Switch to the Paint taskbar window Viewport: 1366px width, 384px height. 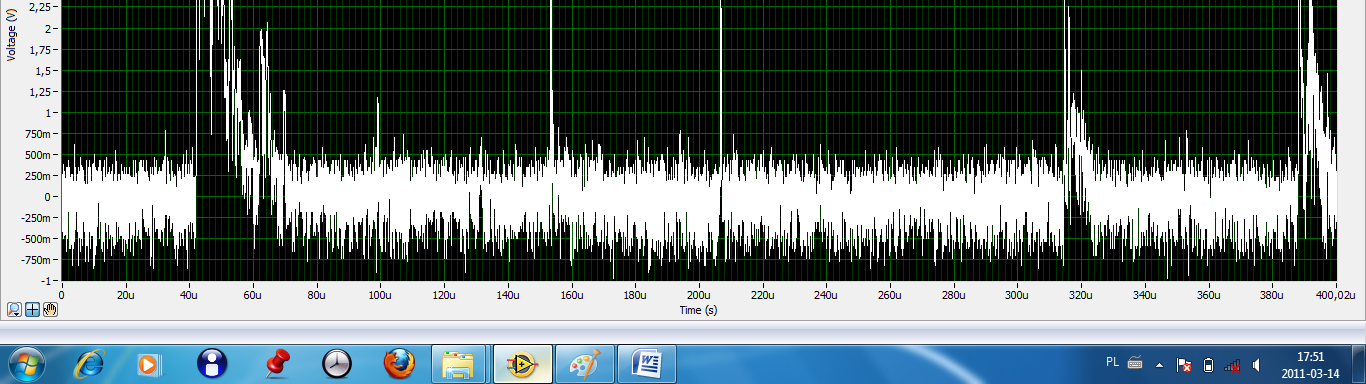pyautogui.click(x=584, y=364)
